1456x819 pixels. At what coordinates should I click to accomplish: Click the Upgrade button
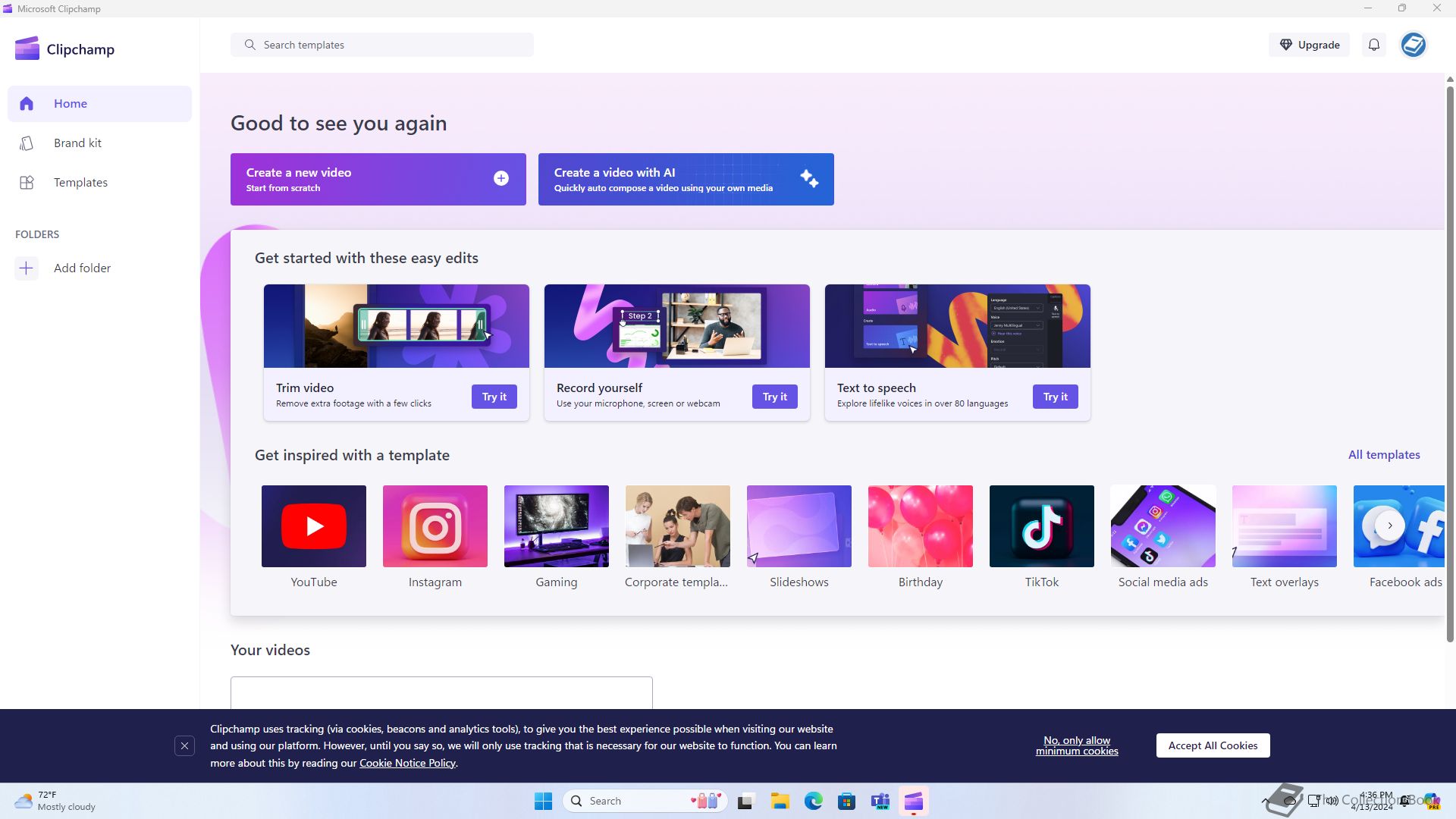click(x=1309, y=45)
